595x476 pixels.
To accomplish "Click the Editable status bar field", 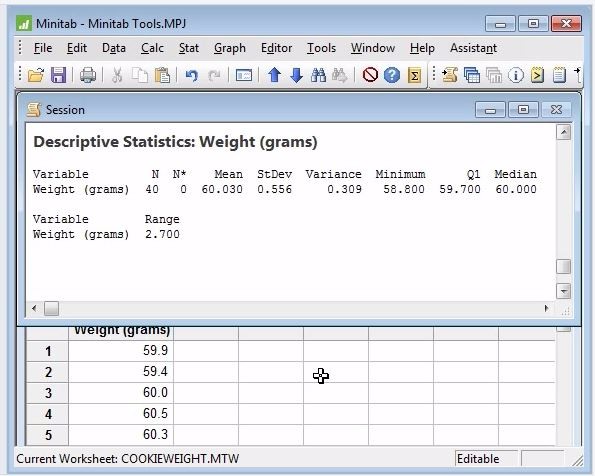I will pyautogui.click(x=486, y=459).
